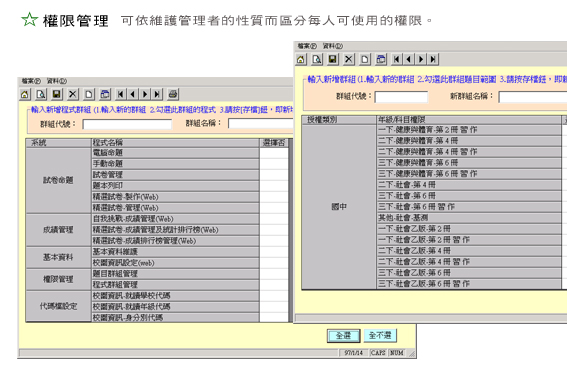Click the delete X icon in the 題目群組 window
Image resolution: width=567 pixels, height=369 pixels.
pyautogui.click(x=349, y=59)
